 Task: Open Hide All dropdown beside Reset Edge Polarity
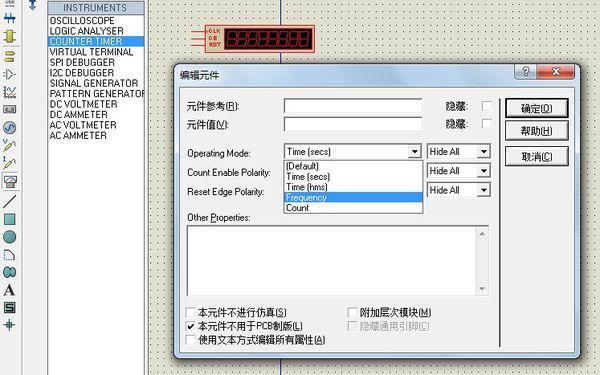[484, 190]
